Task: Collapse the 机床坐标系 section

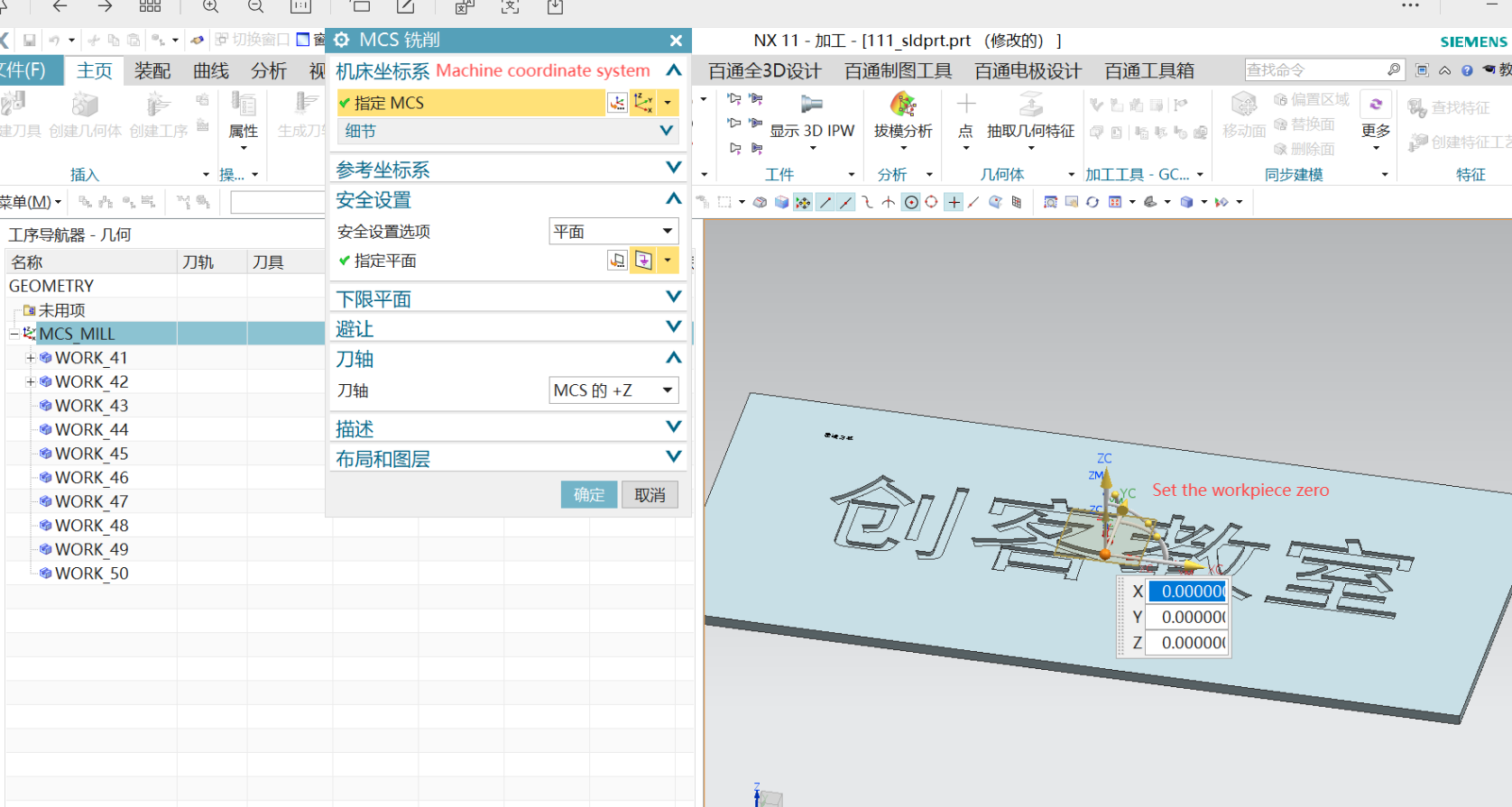Action: (673, 70)
